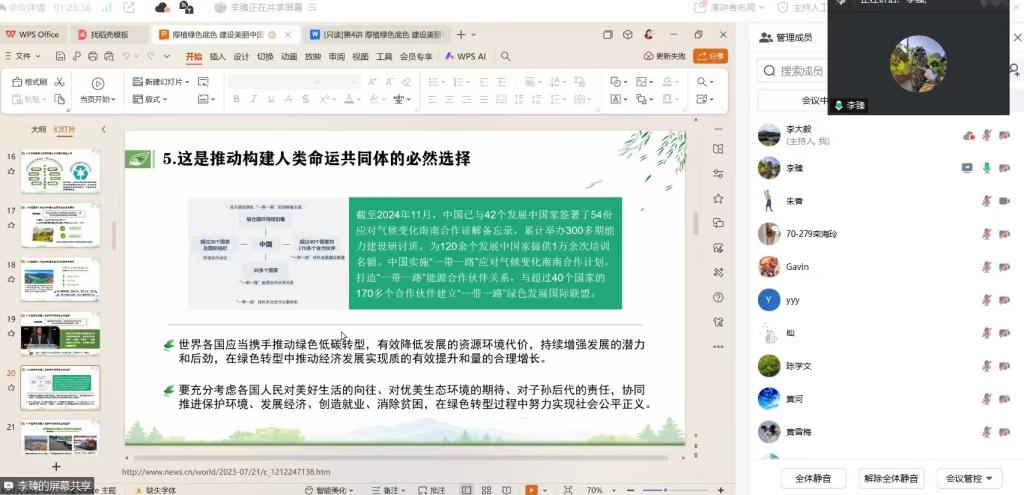This screenshot has width=1024, height=495.
Task: Expand the 新建幻灯片 dropdown
Action: [x=187, y=82]
